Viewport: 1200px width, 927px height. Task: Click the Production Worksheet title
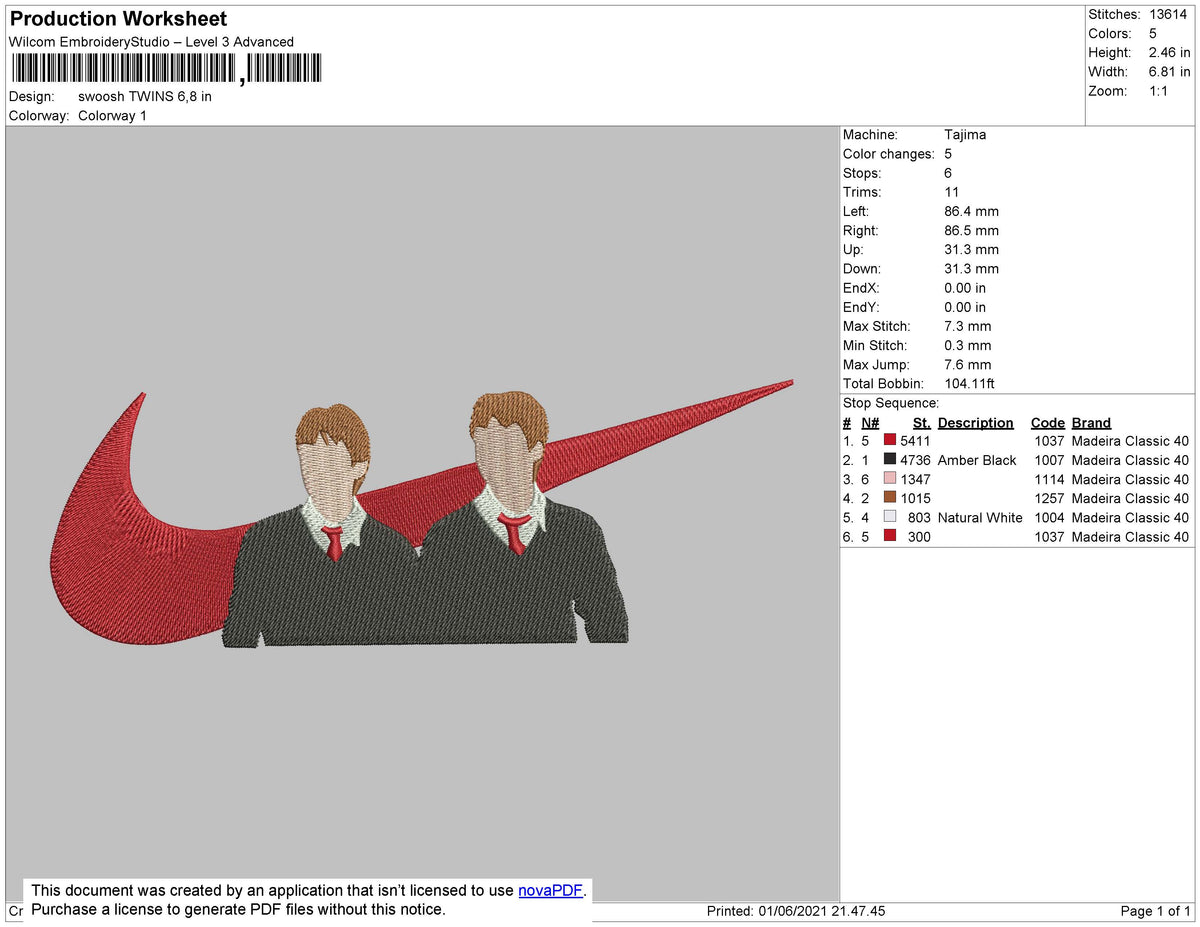pos(119,19)
